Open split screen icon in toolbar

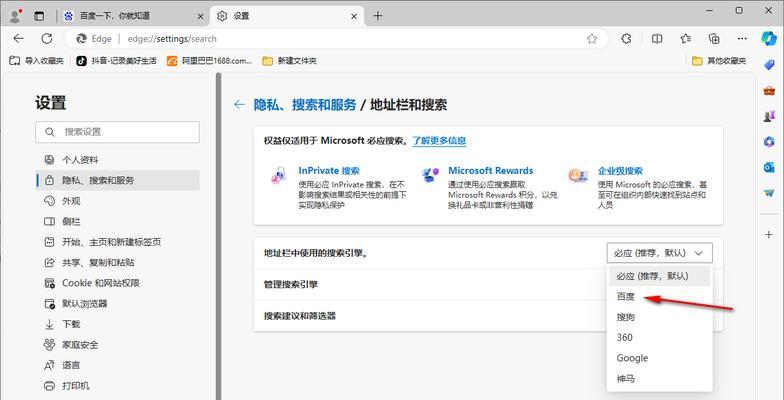(657, 38)
